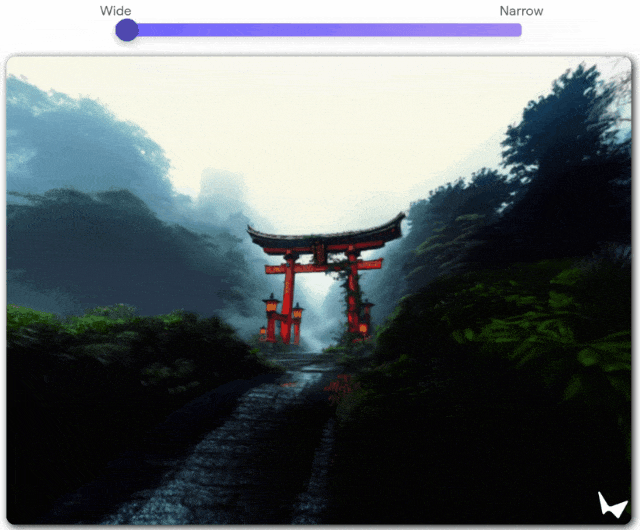Click the Wide label

point(115,11)
